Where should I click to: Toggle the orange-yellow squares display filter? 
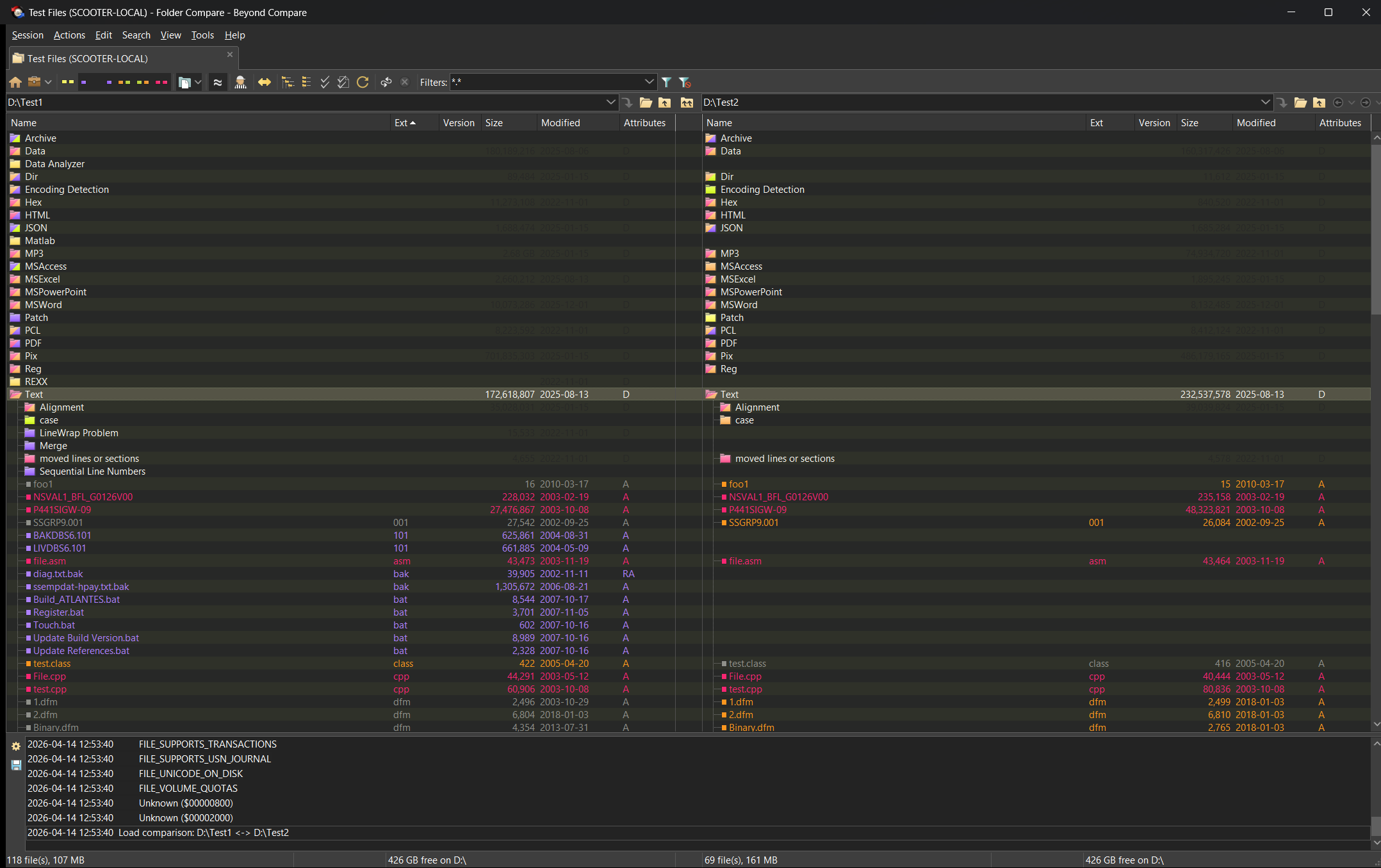coord(124,82)
